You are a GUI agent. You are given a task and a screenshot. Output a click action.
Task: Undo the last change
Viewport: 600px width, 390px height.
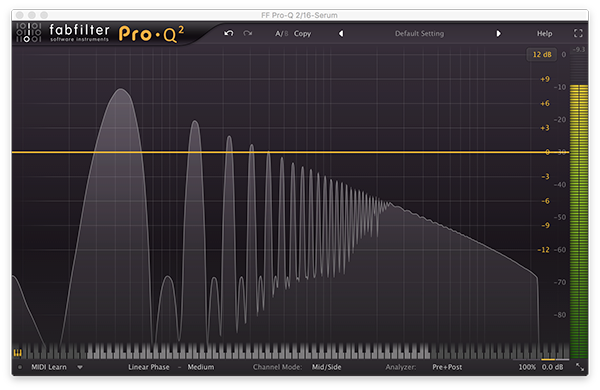228,33
